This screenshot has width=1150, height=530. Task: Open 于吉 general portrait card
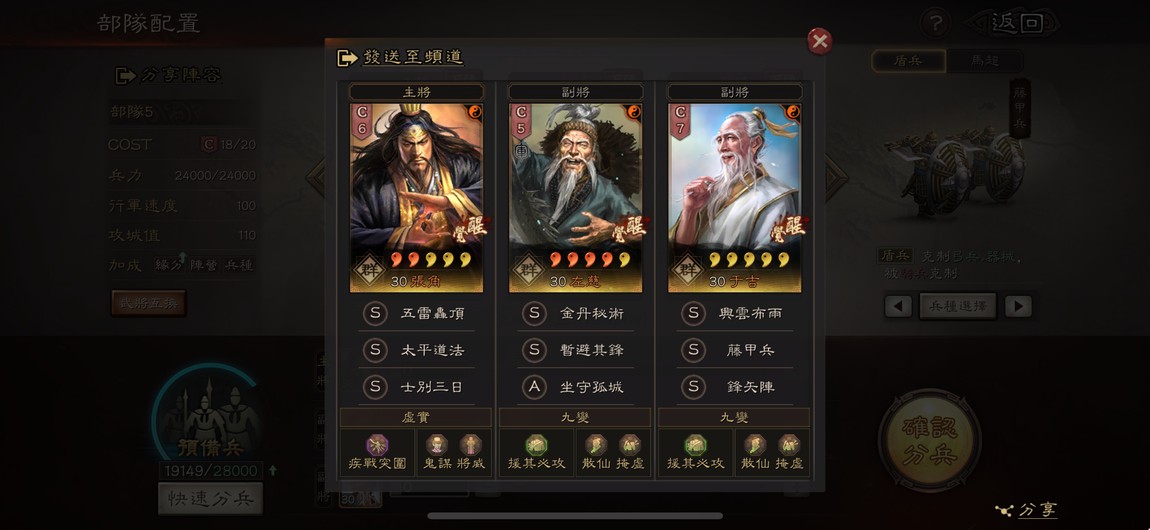[734, 198]
